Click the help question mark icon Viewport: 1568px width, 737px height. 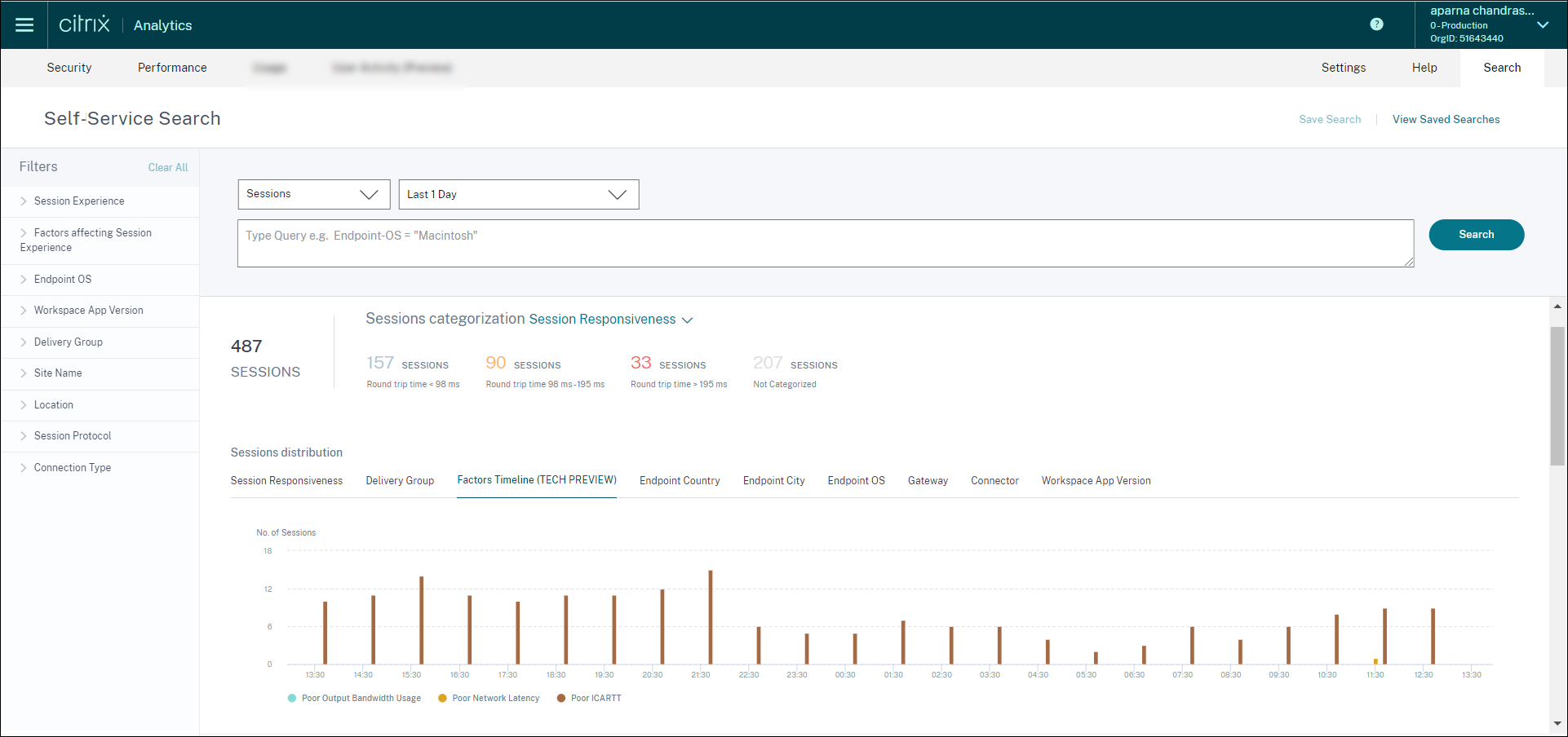[1376, 24]
